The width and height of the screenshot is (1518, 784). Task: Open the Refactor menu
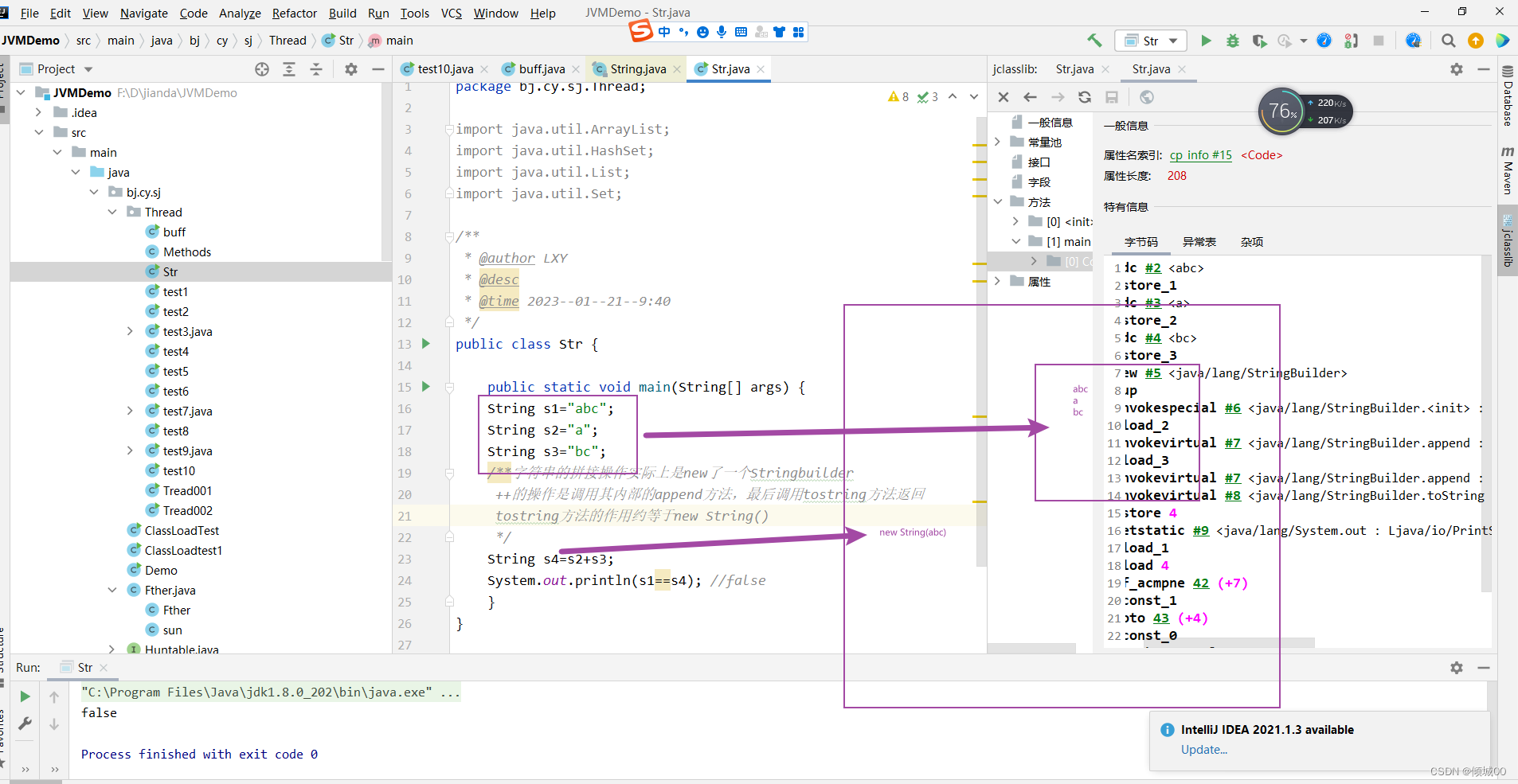pos(294,14)
